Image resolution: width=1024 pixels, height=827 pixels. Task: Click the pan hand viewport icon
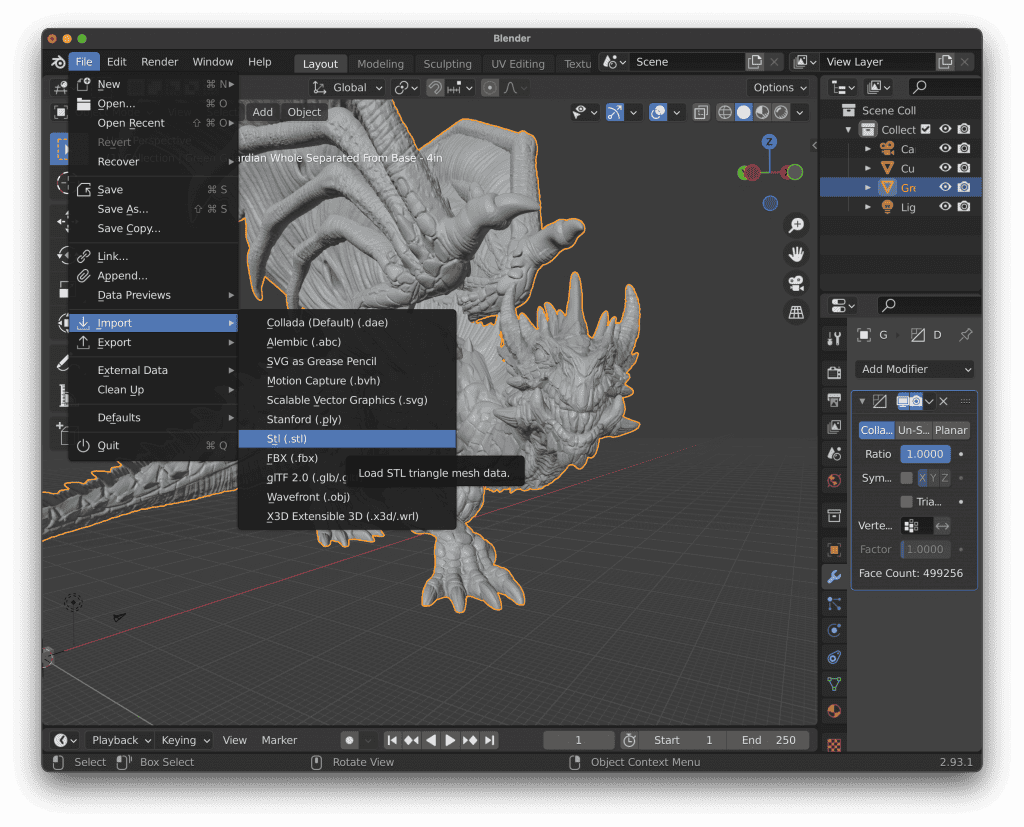[796, 254]
